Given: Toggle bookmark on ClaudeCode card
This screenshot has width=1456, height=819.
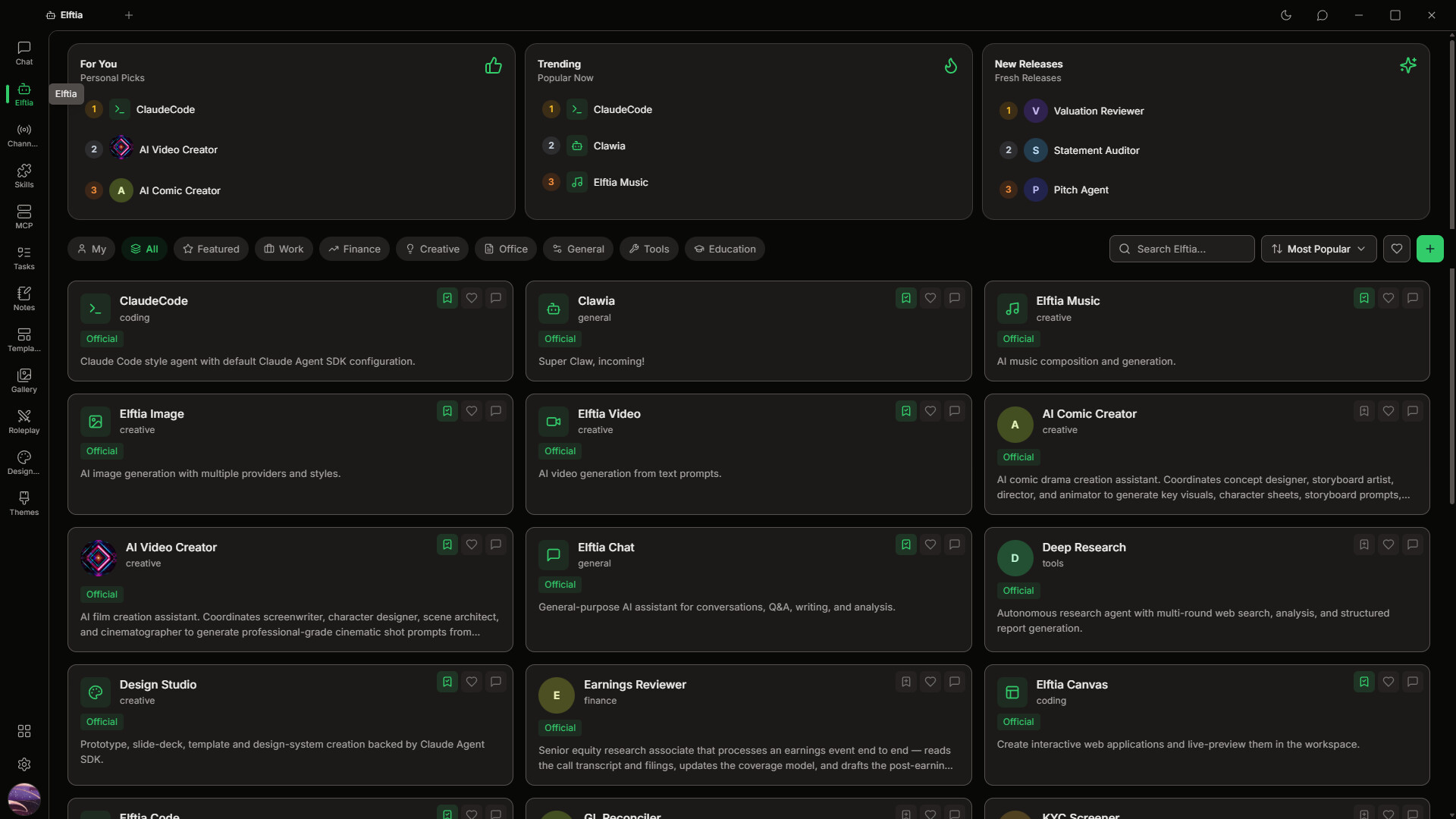Looking at the screenshot, I should coord(447,299).
